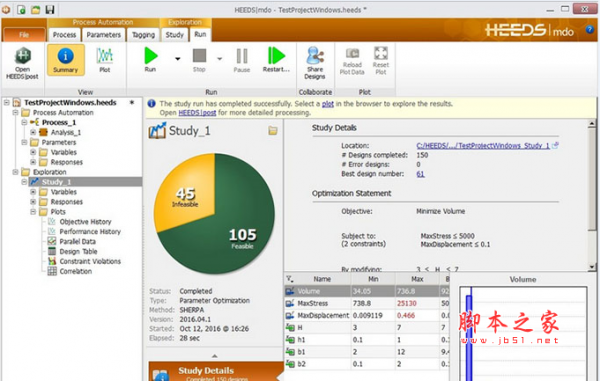The image size is (600, 381).
Task: Open the study folder icon beside Study_1
Action: [x=273, y=131]
